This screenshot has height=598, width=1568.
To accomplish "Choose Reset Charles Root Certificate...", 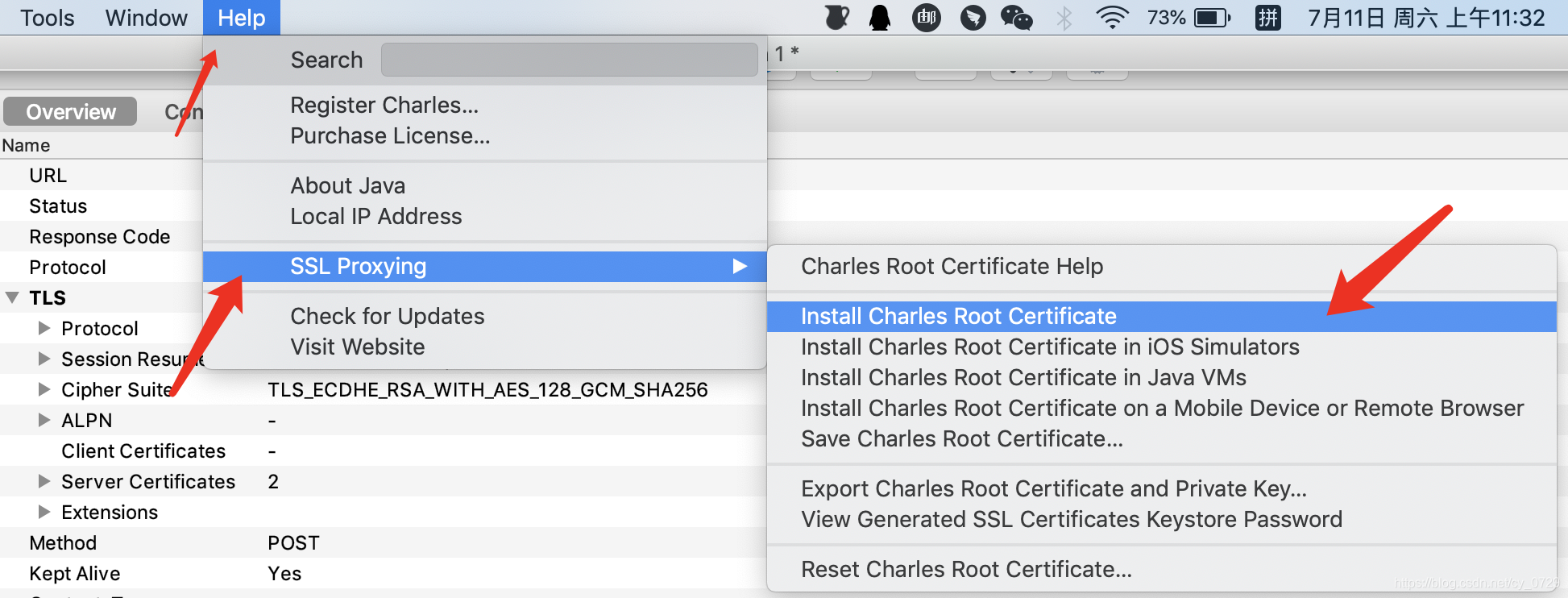I will pyautogui.click(x=1161, y=569).
